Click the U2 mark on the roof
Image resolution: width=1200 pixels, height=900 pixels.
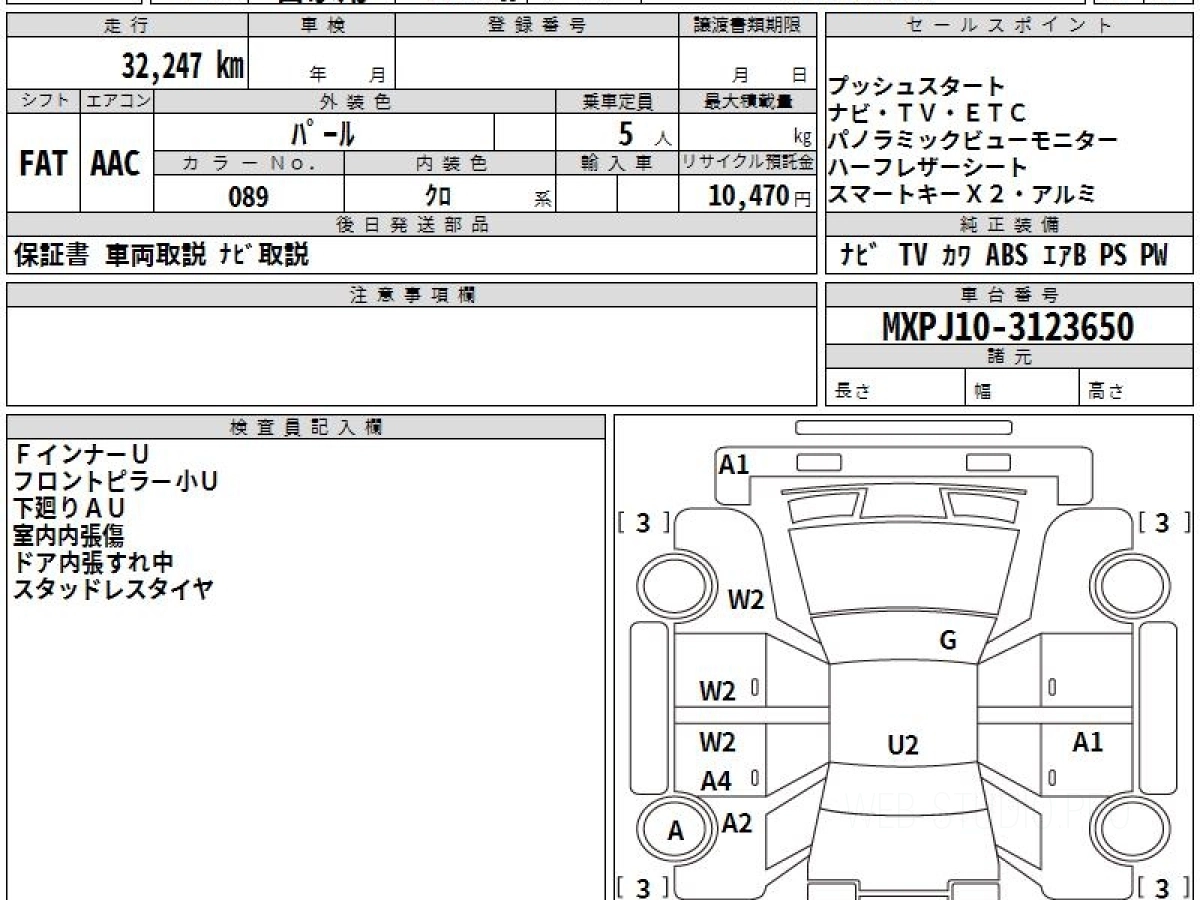[x=902, y=745]
